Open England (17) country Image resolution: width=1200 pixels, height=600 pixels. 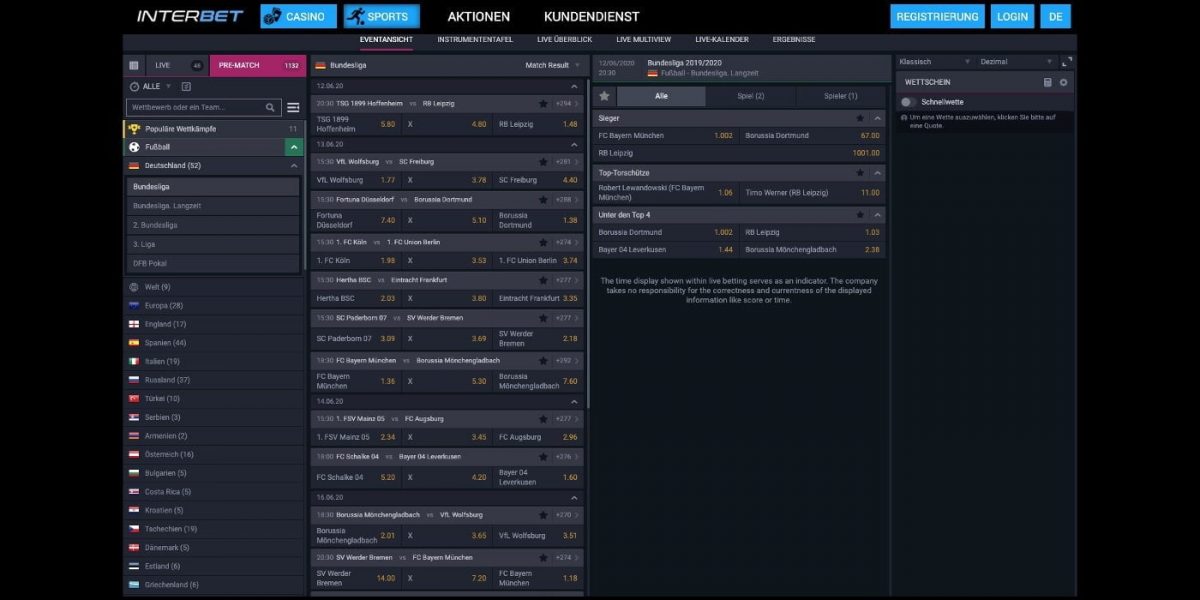(x=212, y=324)
